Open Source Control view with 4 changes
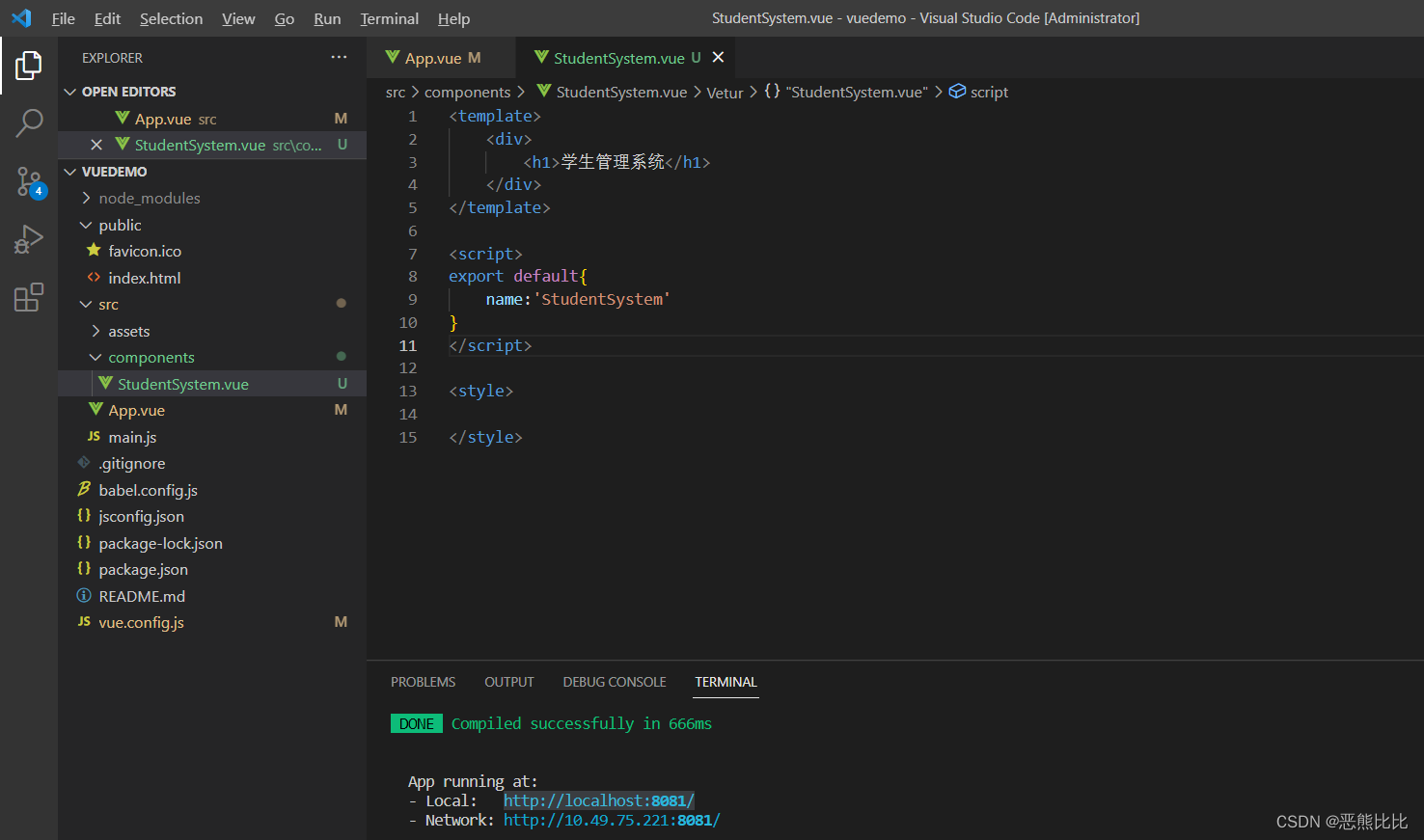This screenshot has width=1424, height=840. [29, 181]
